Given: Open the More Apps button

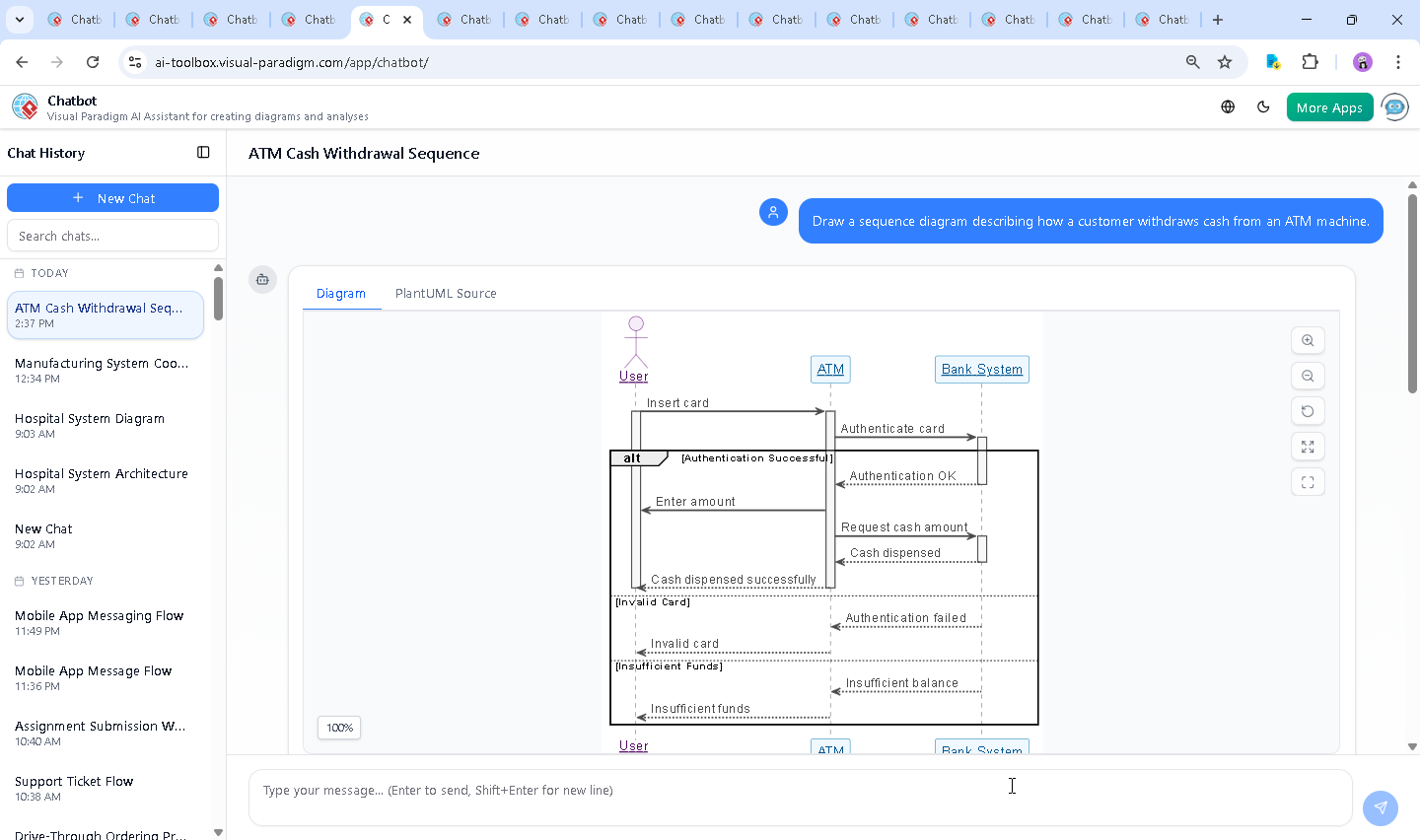Looking at the screenshot, I should 1329,107.
